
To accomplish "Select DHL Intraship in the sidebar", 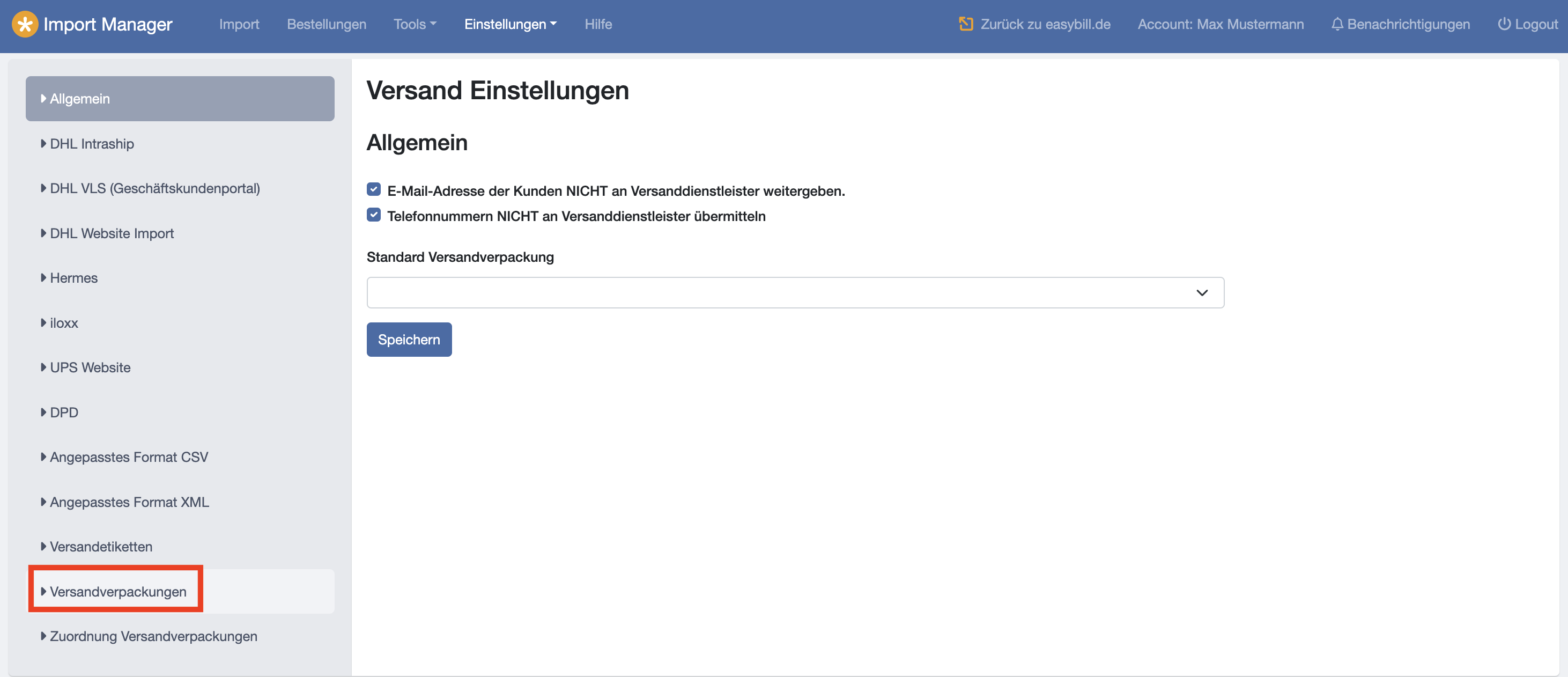I will point(180,144).
